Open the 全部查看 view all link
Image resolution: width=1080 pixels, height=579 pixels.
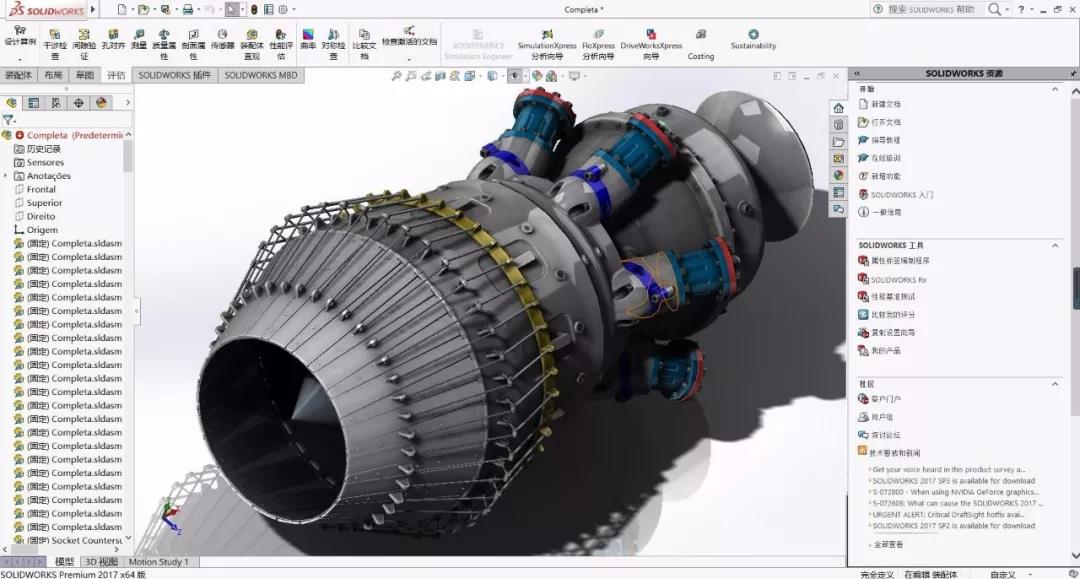pyautogui.click(x=887, y=545)
